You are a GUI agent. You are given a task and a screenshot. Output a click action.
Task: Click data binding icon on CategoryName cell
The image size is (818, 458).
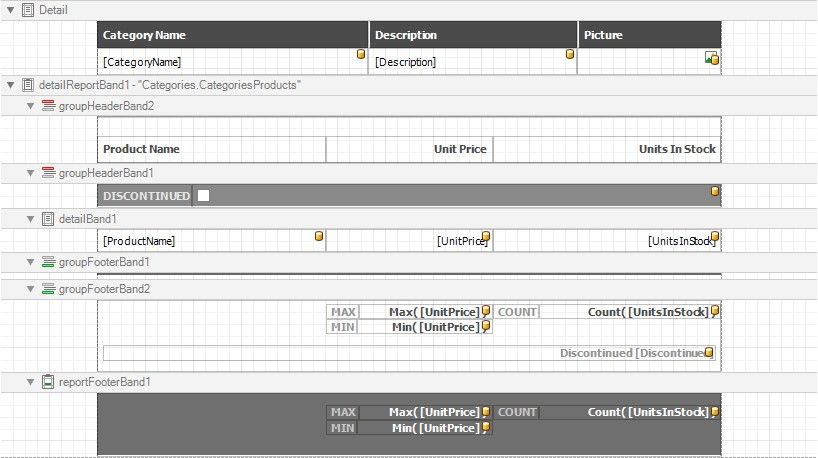[361, 54]
